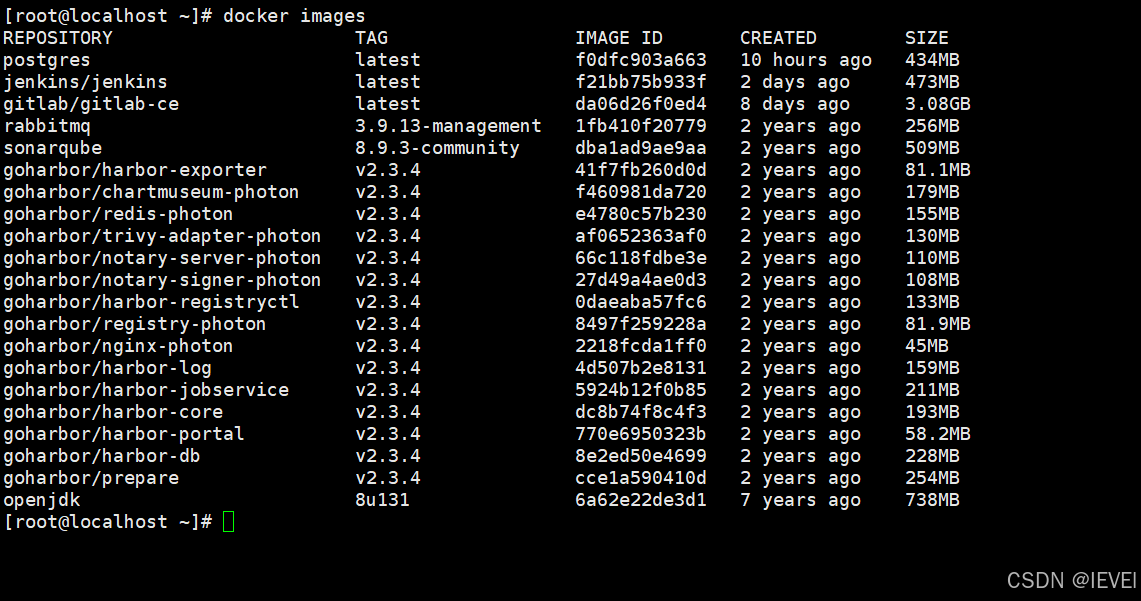Viewport: 1141px width, 601px height.
Task: Select the 'openjdk' repository name
Action: click(x=42, y=500)
